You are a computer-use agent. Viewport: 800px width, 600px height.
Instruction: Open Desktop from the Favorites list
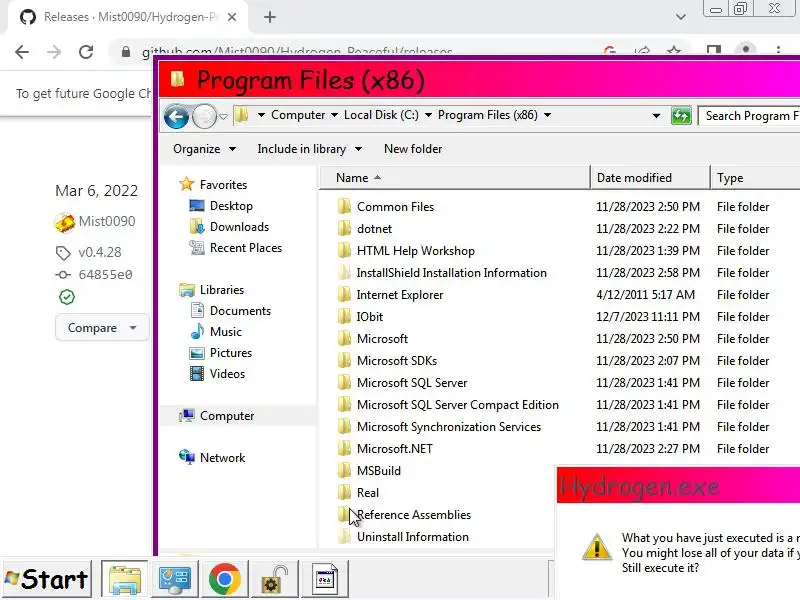pyautogui.click(x=231, y=206)
